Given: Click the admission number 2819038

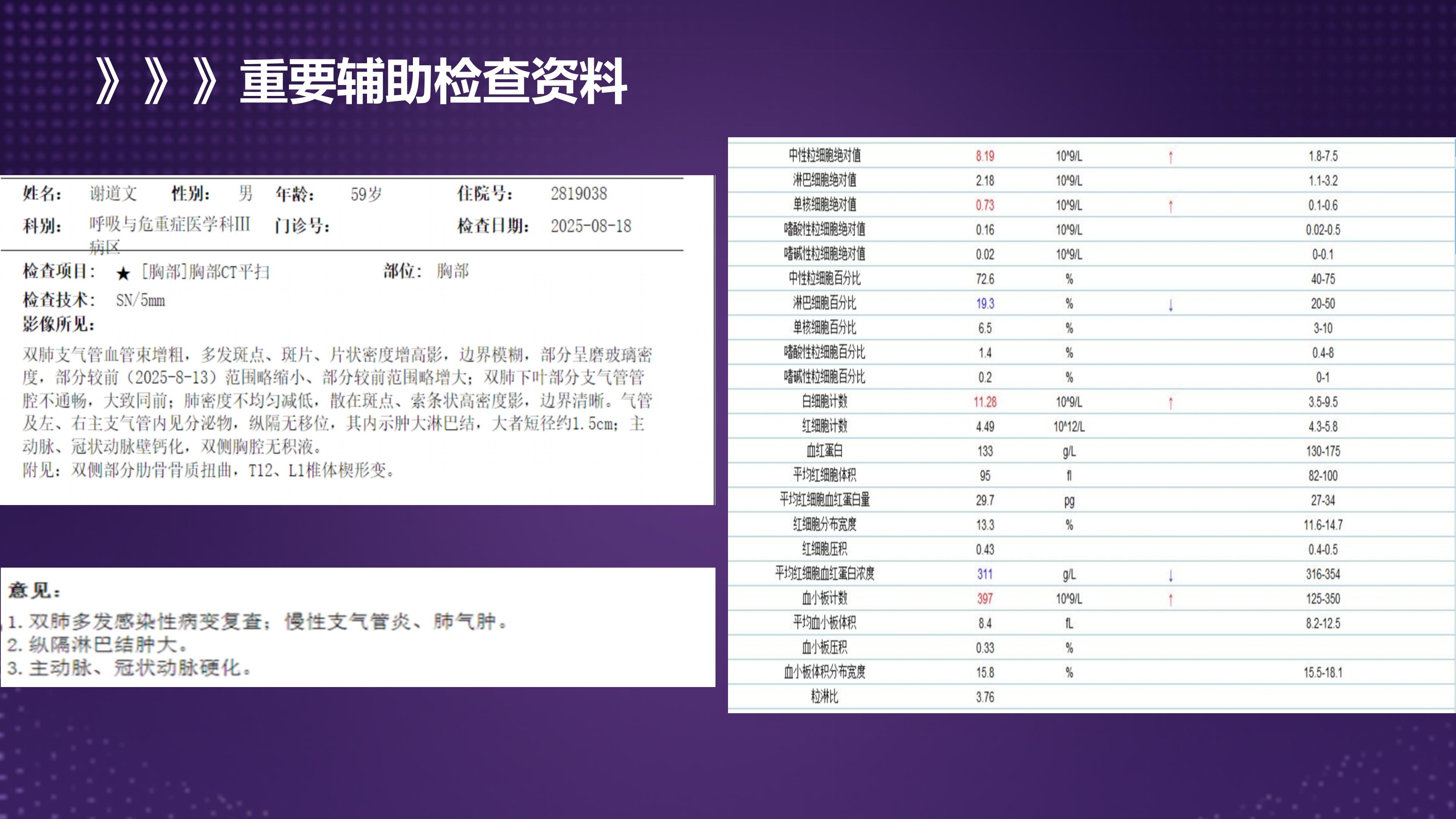Looking at the screenshot, I should click(579, 194).
